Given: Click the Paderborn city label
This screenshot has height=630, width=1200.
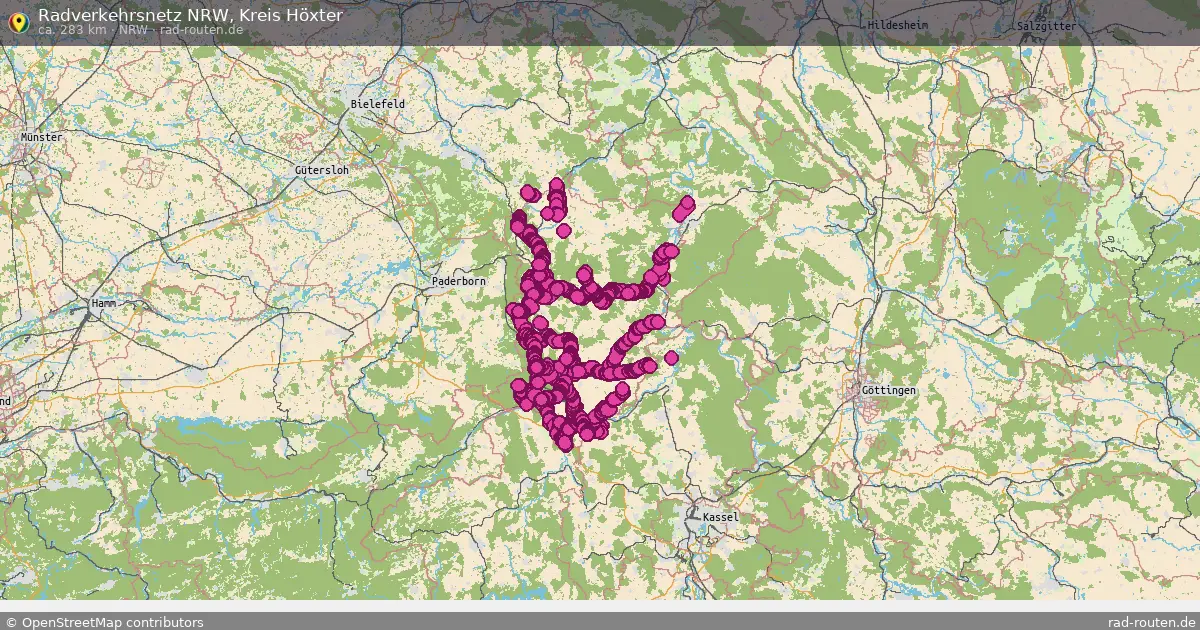Looking at the screenshot, I should coord(458,282).
